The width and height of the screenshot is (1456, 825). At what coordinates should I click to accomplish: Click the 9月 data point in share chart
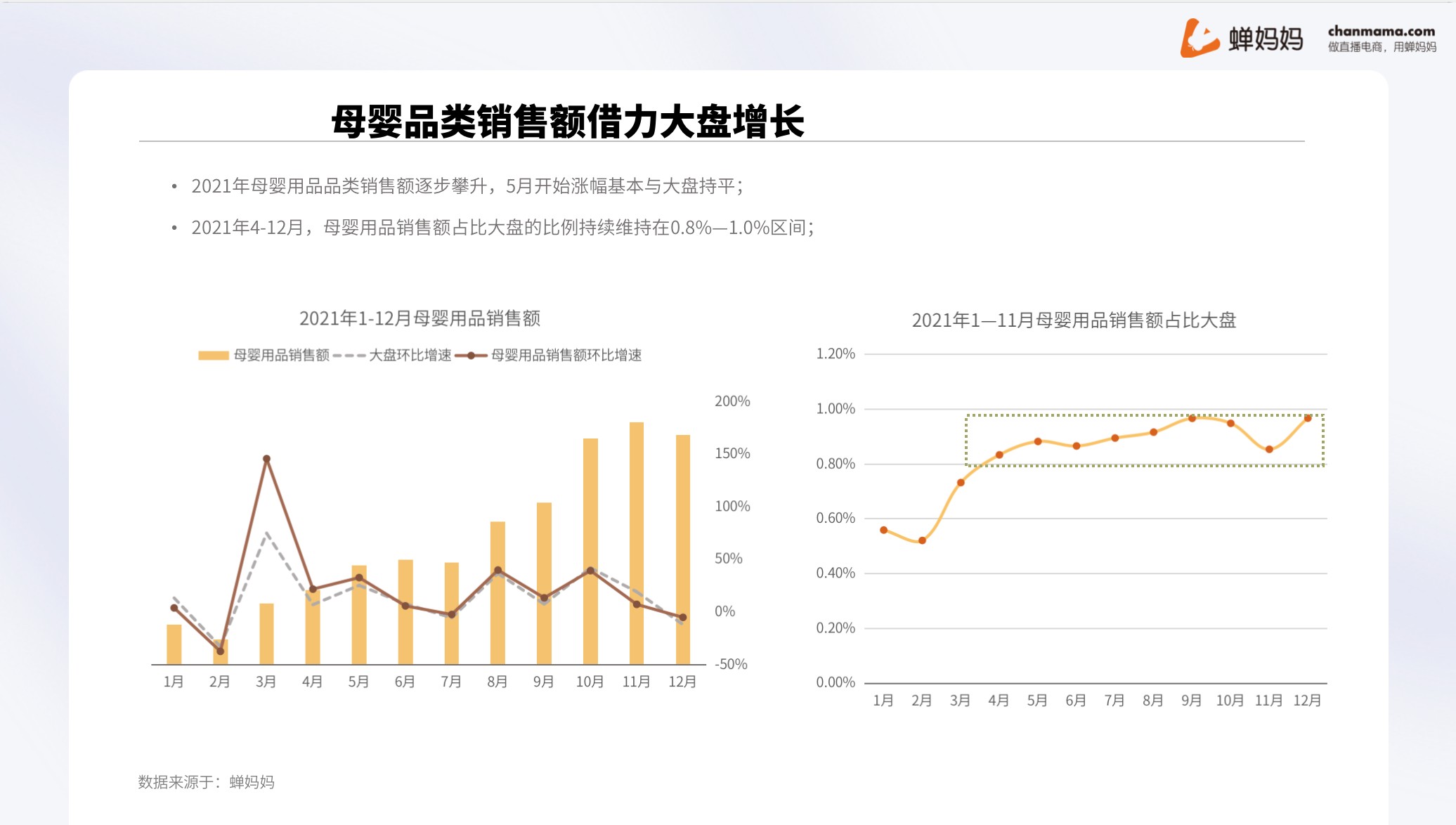(1192, 418)
